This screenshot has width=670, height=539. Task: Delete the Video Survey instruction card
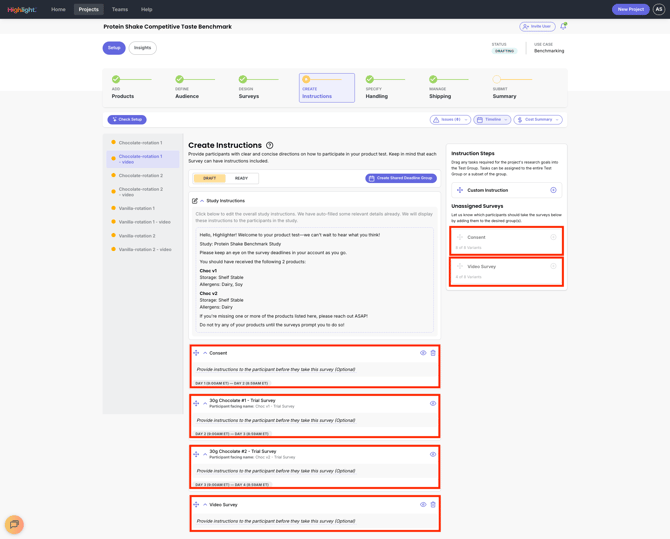[433, 505]
